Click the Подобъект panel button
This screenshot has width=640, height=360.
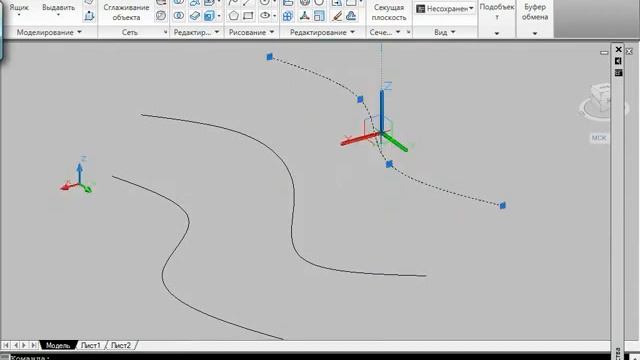[497, 12]
